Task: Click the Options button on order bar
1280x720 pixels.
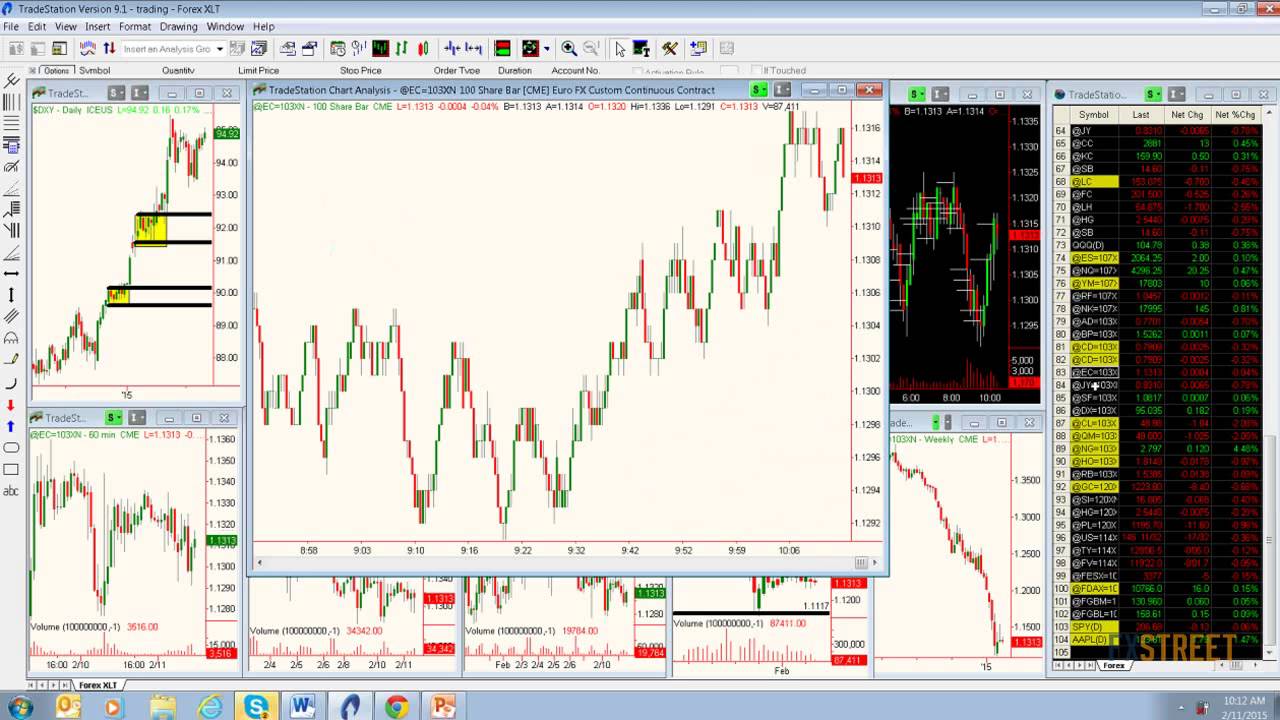Action: click(x=55, y=71)
